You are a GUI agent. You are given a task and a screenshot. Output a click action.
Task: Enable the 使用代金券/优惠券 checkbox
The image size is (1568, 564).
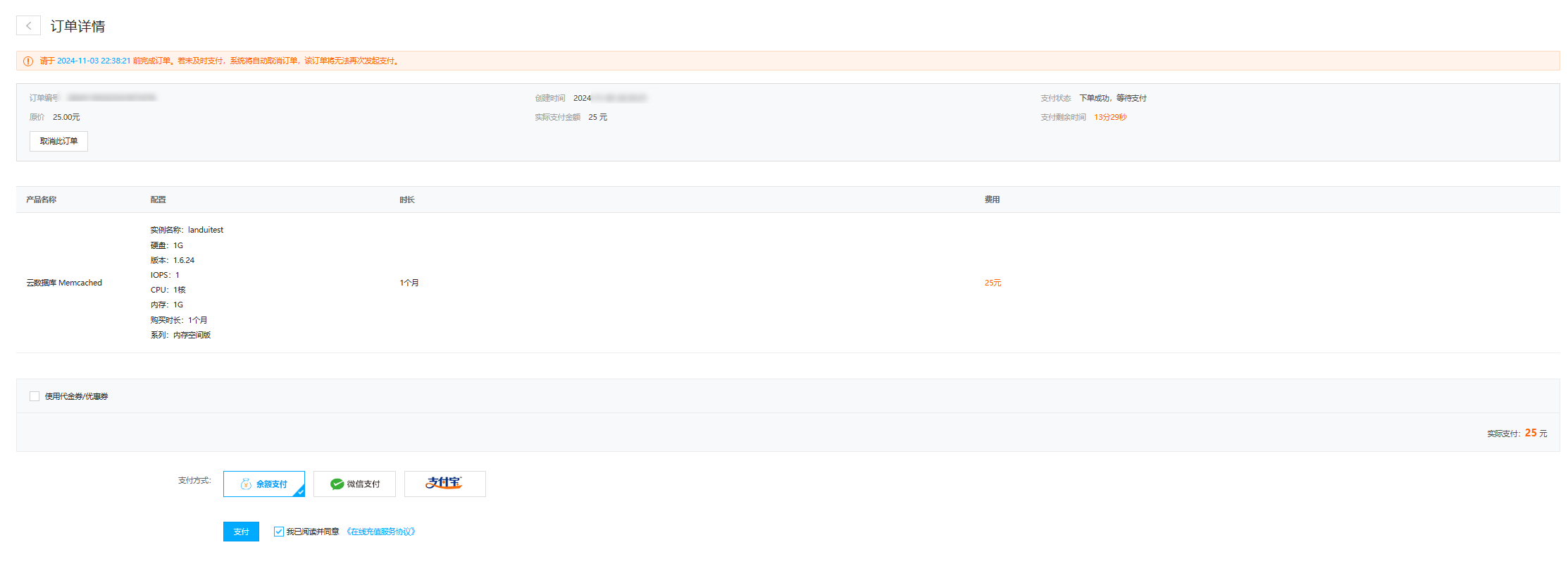coord(35,396)
